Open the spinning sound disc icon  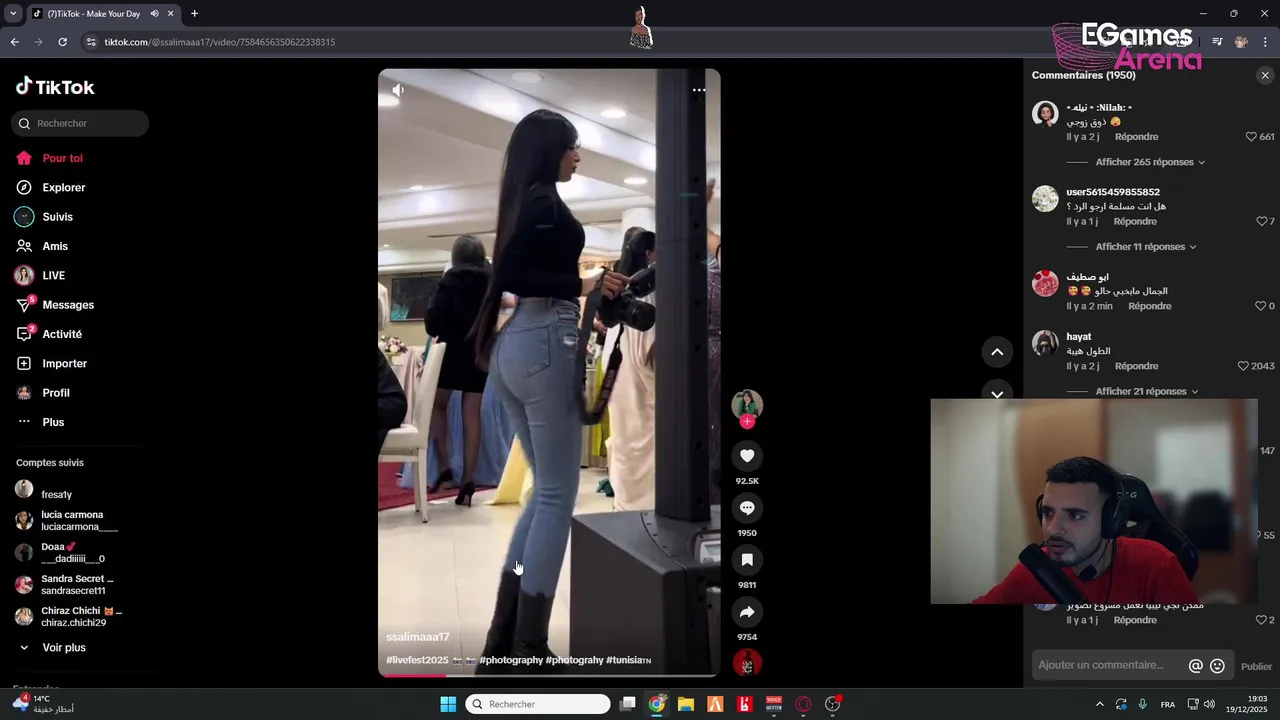click(x=747, y=662)
